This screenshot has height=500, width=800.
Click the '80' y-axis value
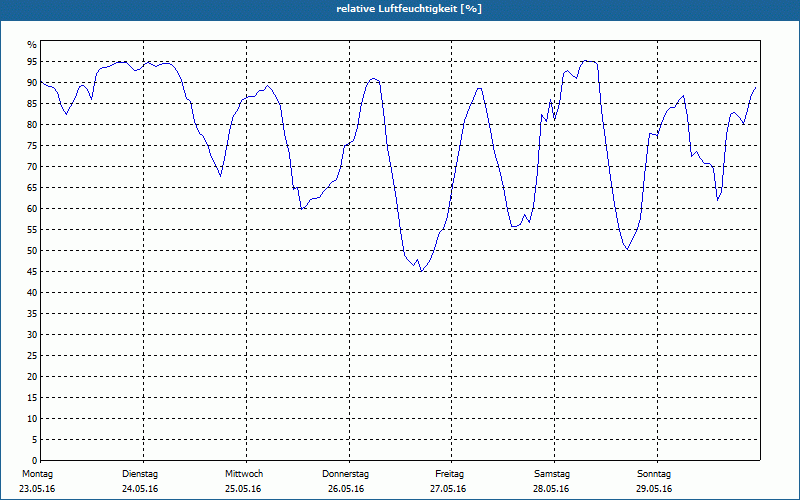[32, 124]
